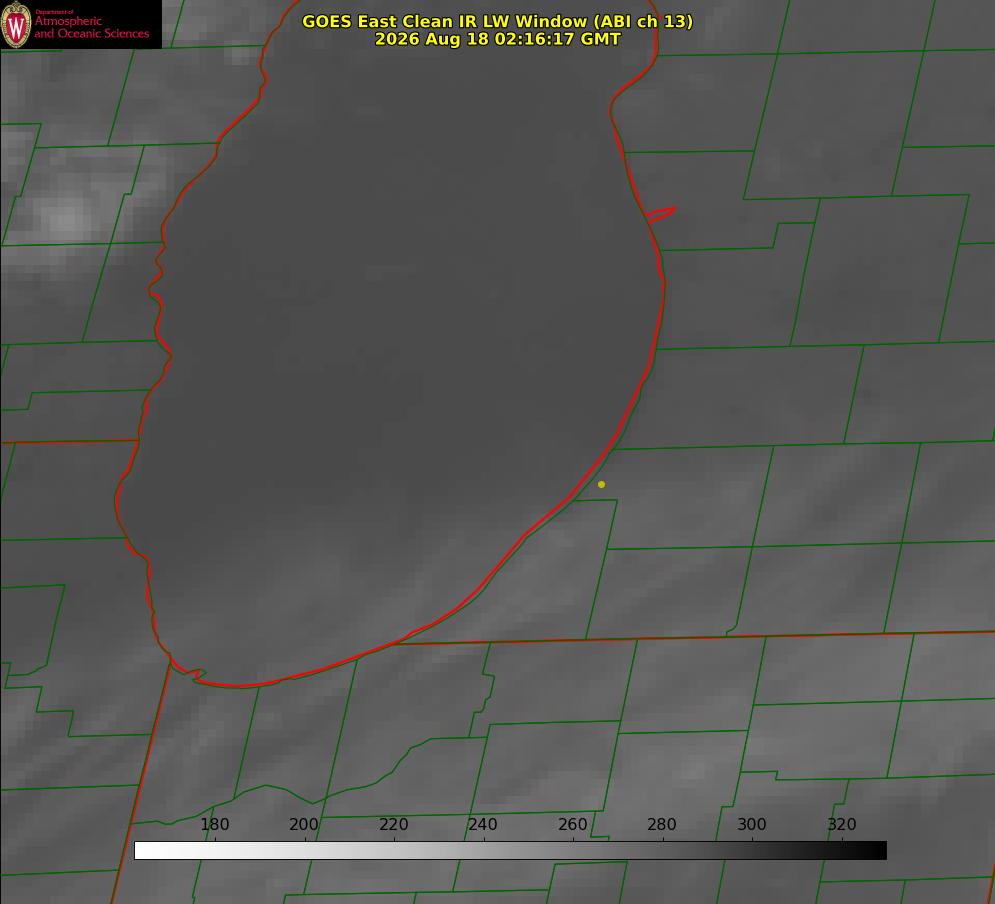Click the 280 colorbar label
Viewport: 995px width, 904px height.
(x=662, y=824)
